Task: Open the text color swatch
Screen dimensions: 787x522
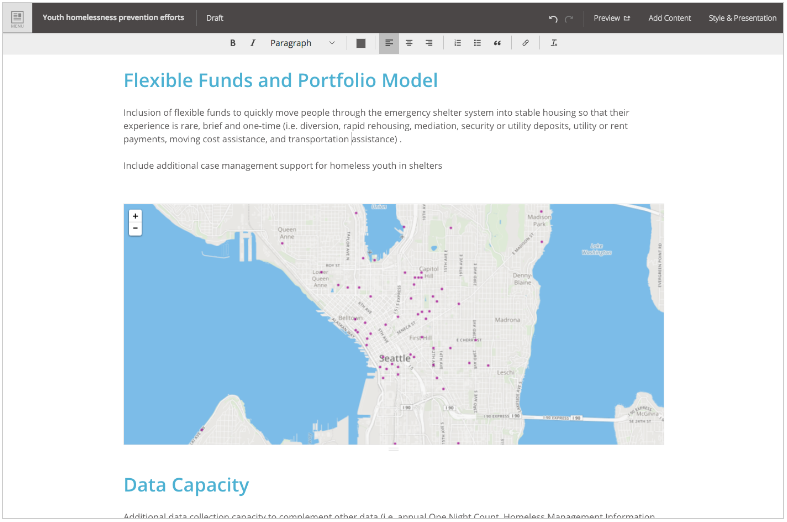Action: 360,43
